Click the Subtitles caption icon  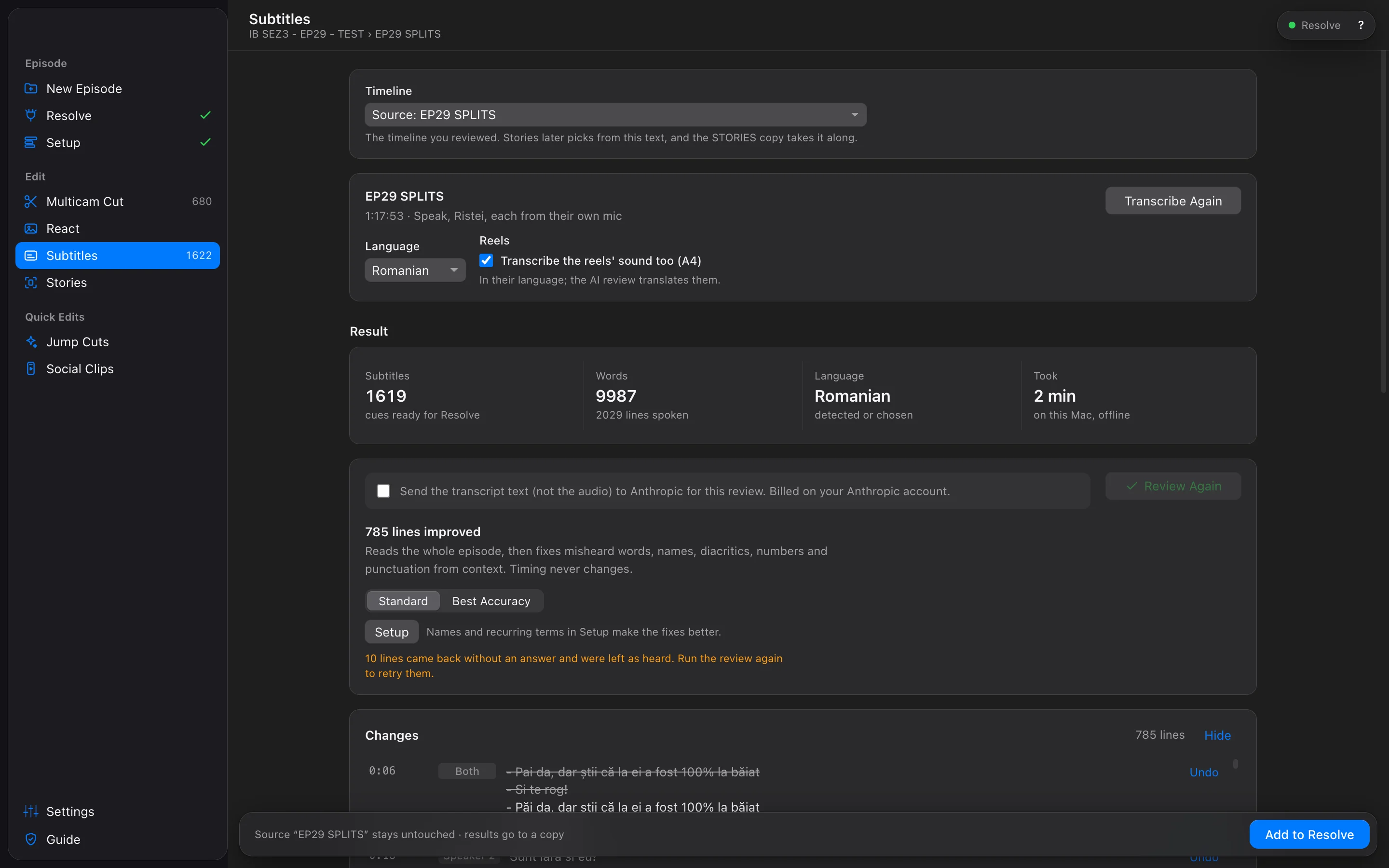pyautogui.click(x=31, y=256)
